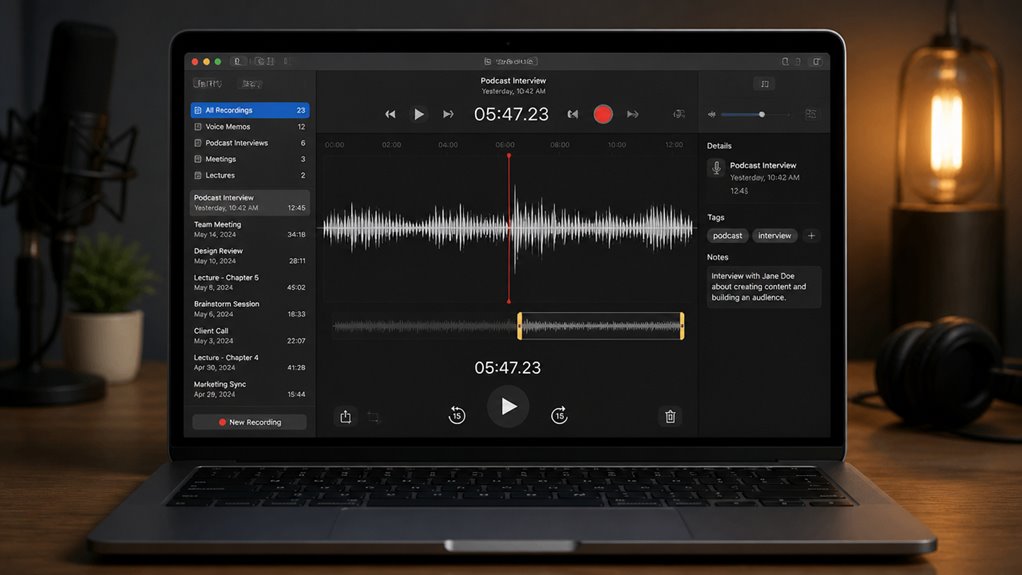Select the Podcast Interview recording row
Screen dimensions: 1022x575
tap(250, 202)
